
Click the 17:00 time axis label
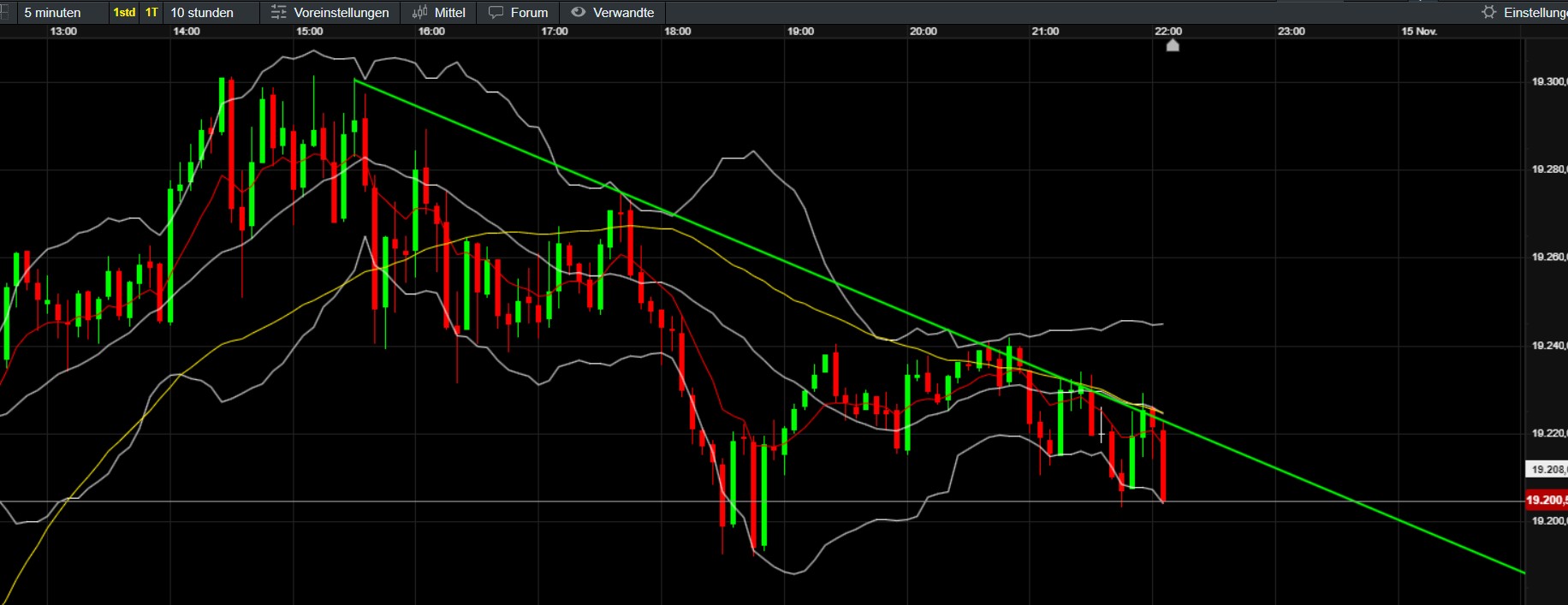pyautogui.click(x=555, y=32)
